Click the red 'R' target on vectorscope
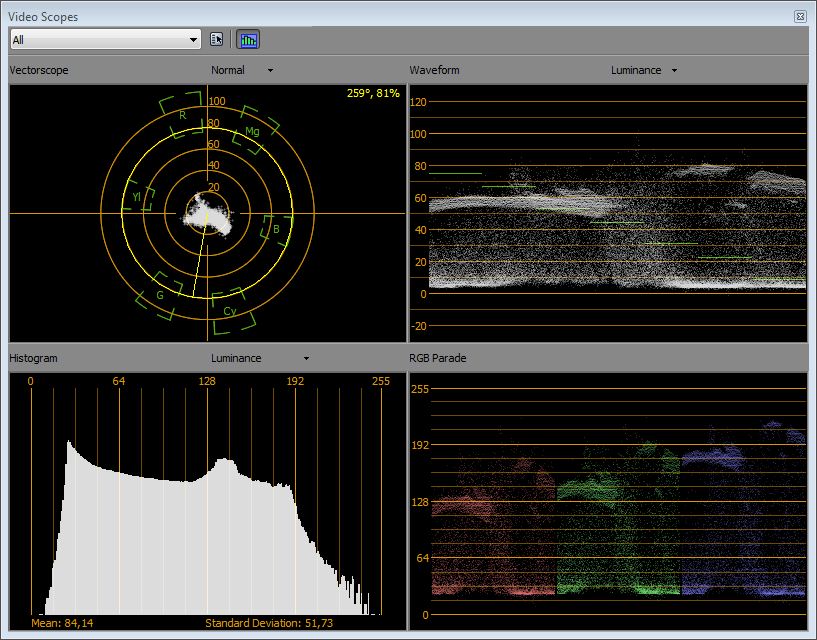817x640 pixels. pyautogui.click(x=182, y=115)
